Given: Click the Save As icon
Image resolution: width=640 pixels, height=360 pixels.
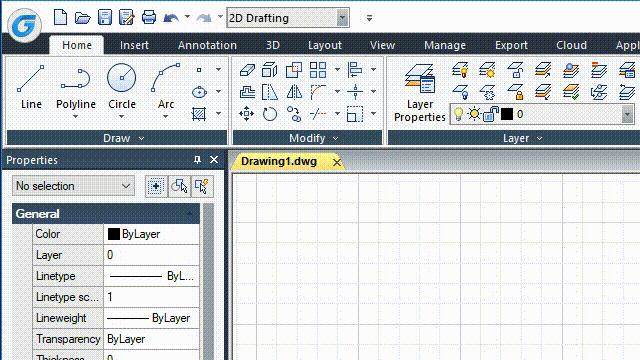Looking at the screenshot, I should 127,18.
